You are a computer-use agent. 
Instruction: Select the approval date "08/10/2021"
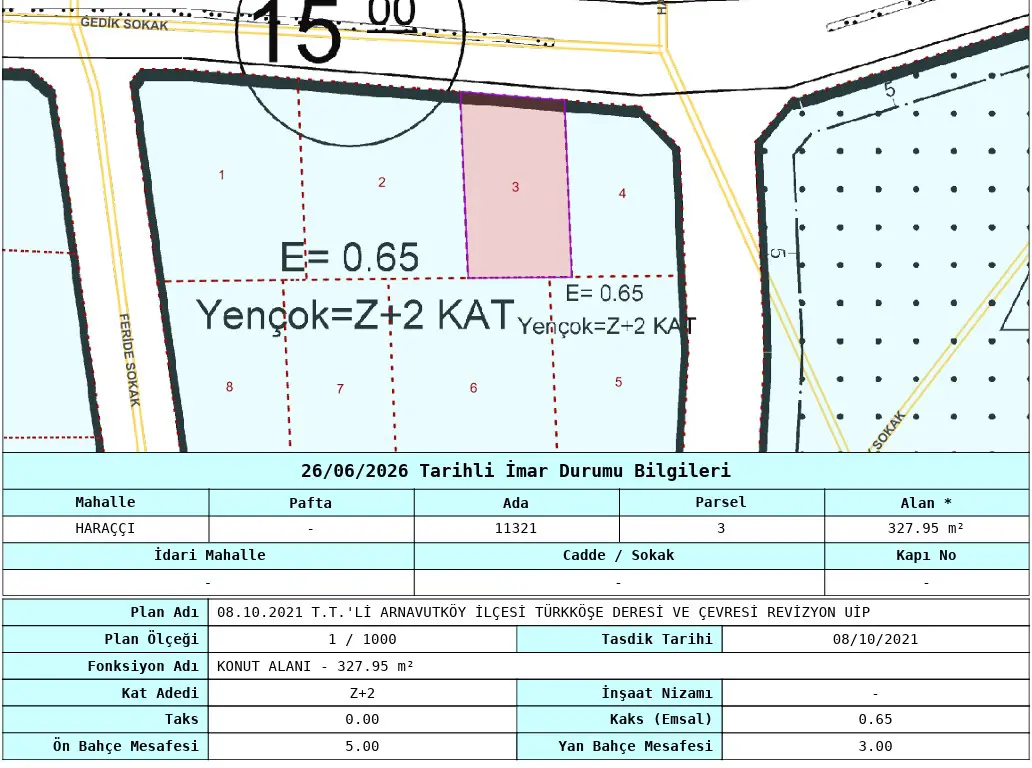[x=875, y=639]
